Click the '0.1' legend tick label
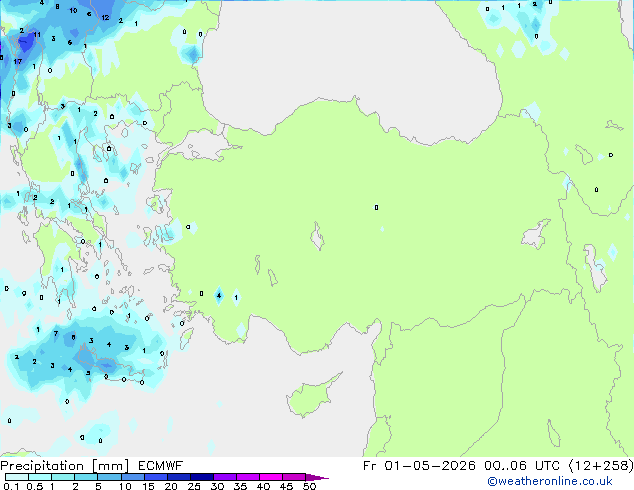Image resolution: width=634 pixels, height=490 pixels. point(11,486)
